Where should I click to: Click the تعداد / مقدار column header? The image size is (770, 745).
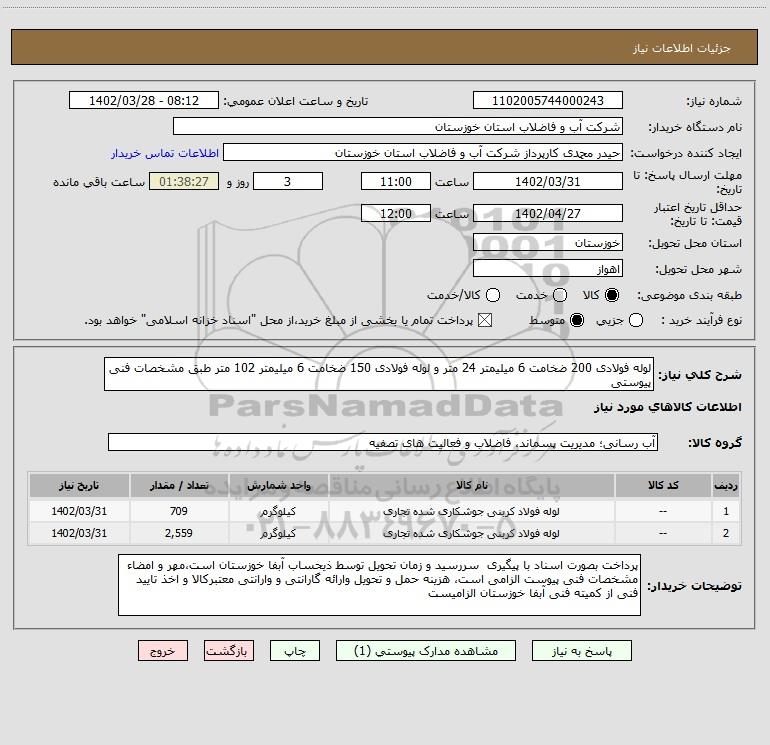(x=179, y=485)
